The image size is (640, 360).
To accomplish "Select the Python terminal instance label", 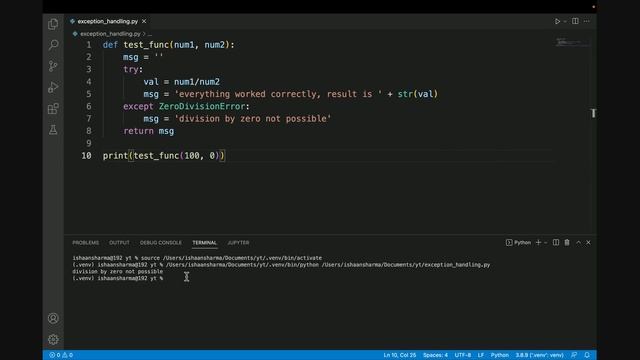I will pyautogui.click(x=518, y=242).
